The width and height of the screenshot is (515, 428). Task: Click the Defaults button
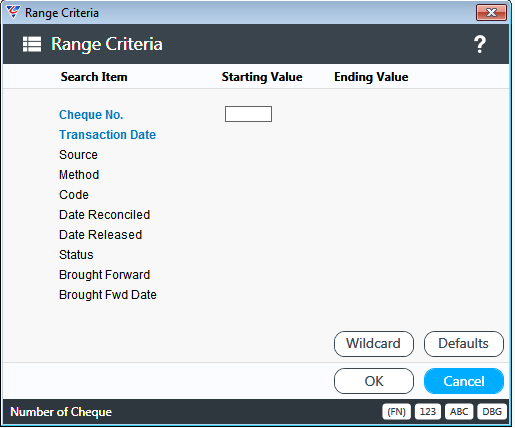[x=464, y=344]
